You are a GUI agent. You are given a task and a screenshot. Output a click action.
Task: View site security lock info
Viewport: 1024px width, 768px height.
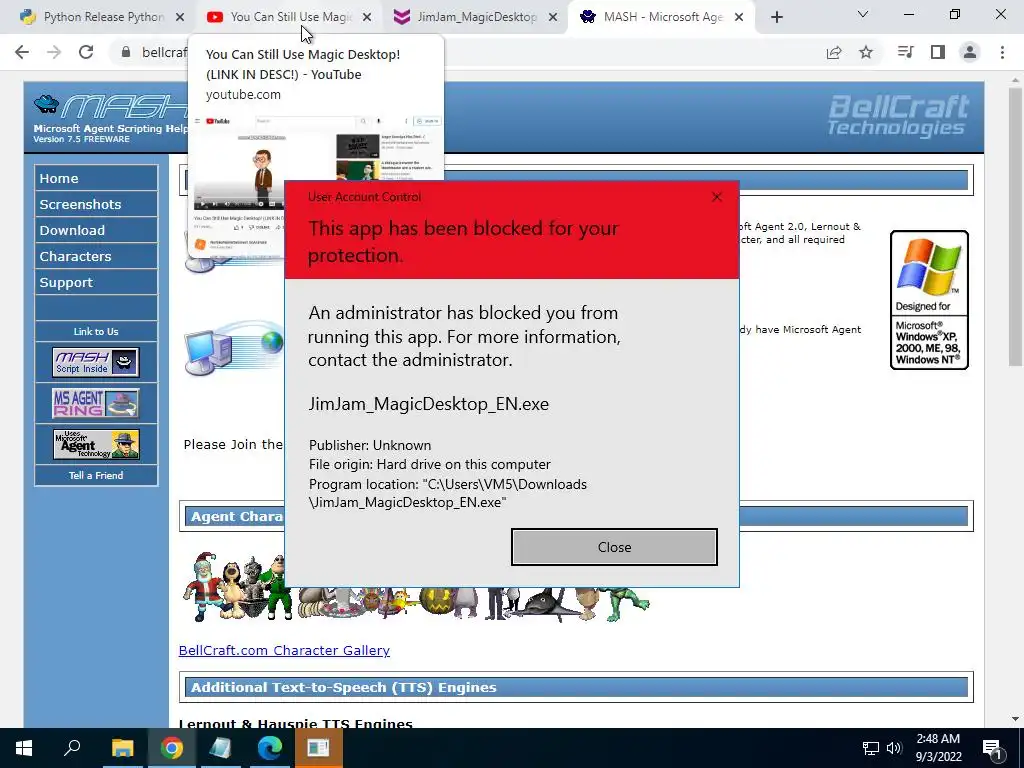pos(126,52)
